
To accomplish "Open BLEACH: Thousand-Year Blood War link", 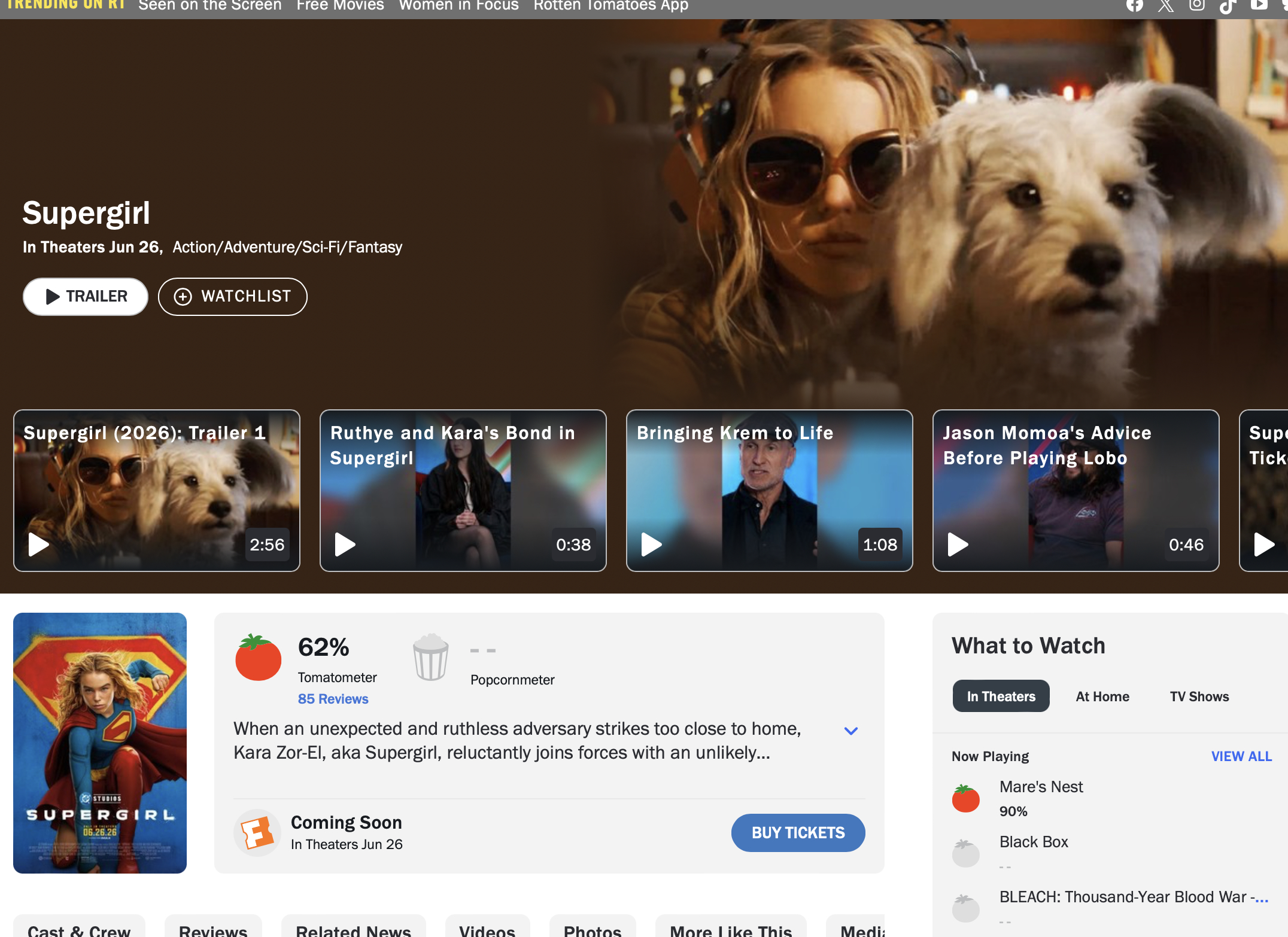I will (1134, 897).
